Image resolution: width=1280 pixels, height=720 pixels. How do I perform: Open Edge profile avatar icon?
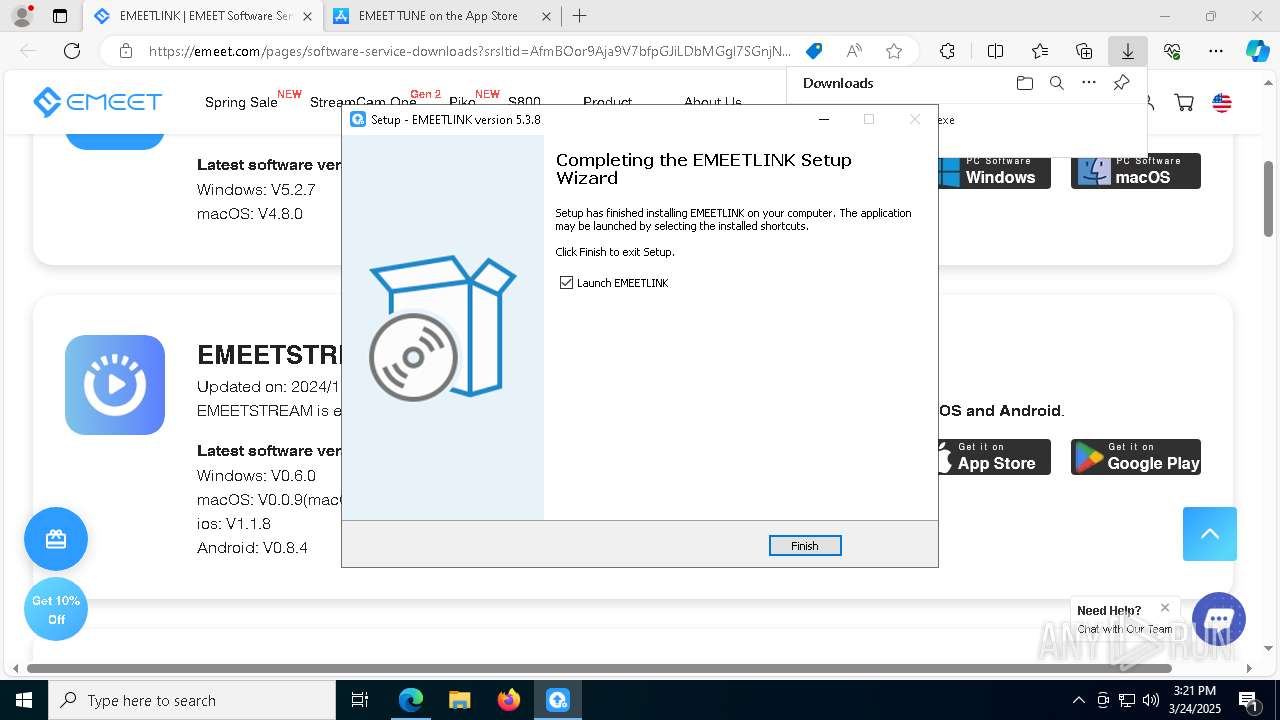pyautogui.click(x=22, y=16)
